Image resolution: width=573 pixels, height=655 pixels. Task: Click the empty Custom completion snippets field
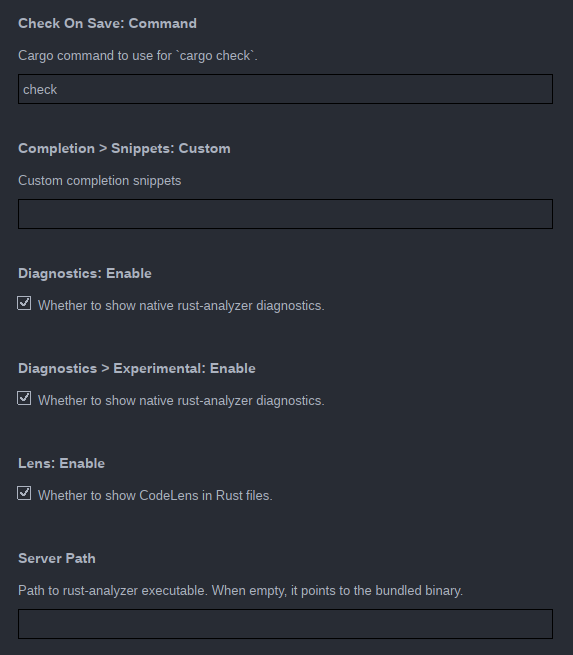[285, 214]
